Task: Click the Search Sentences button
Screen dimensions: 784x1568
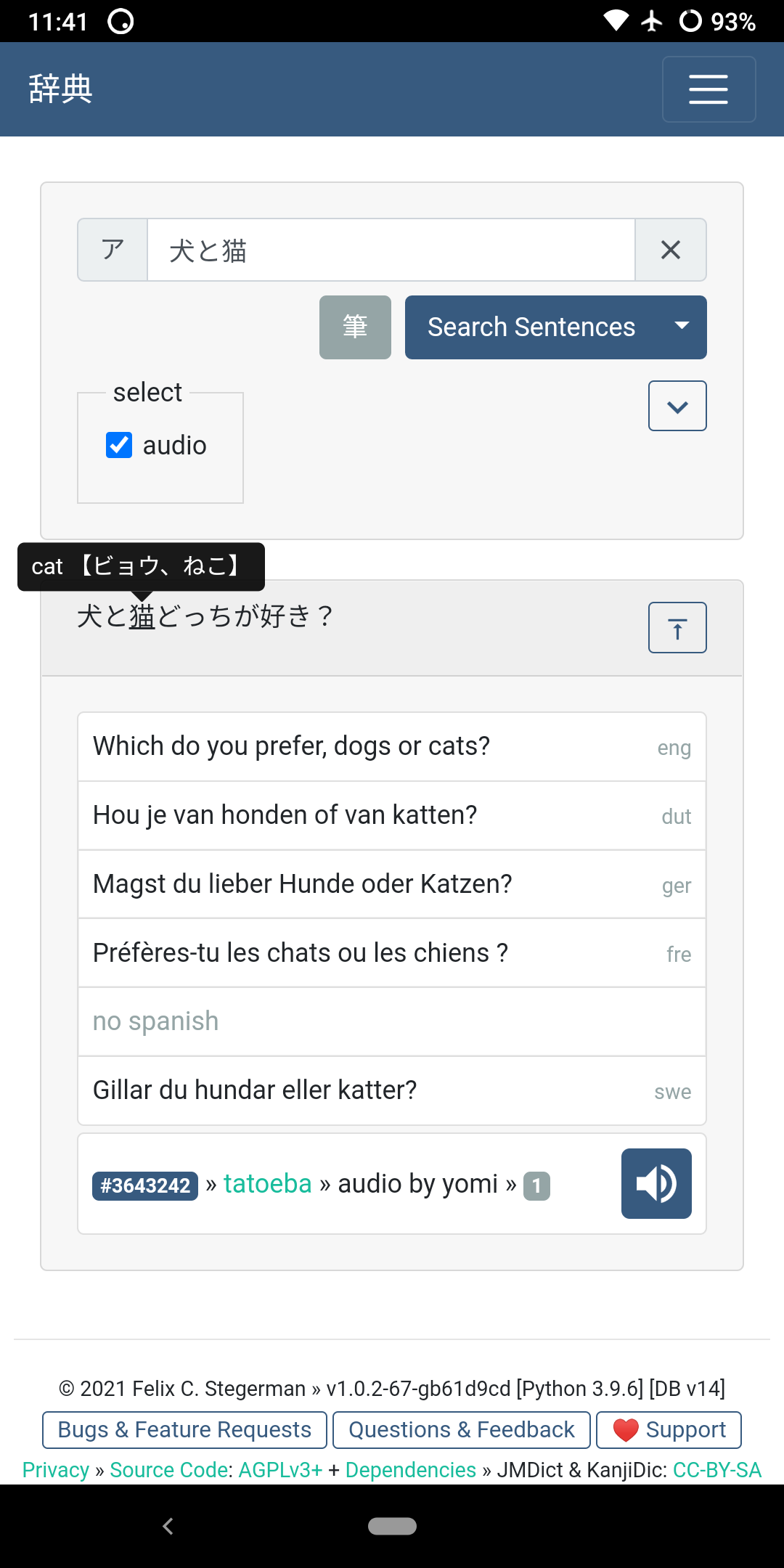Action: pyautogui.click(x=531, y=327)
